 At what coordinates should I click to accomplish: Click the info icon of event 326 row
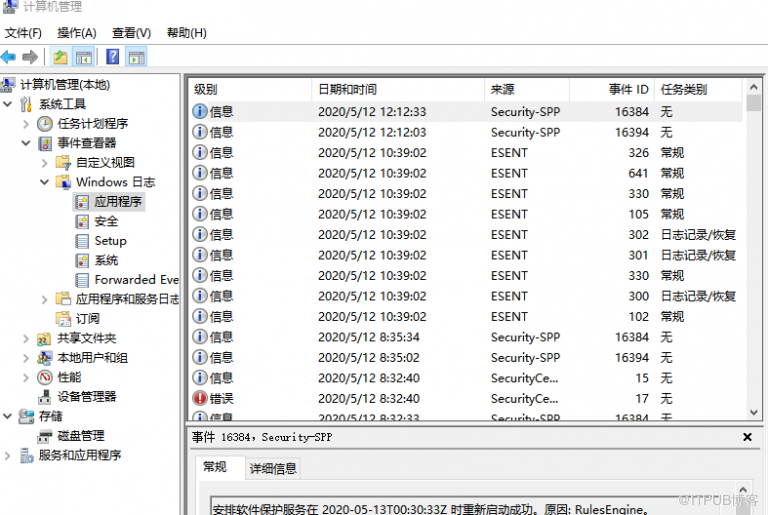(199, 152)
